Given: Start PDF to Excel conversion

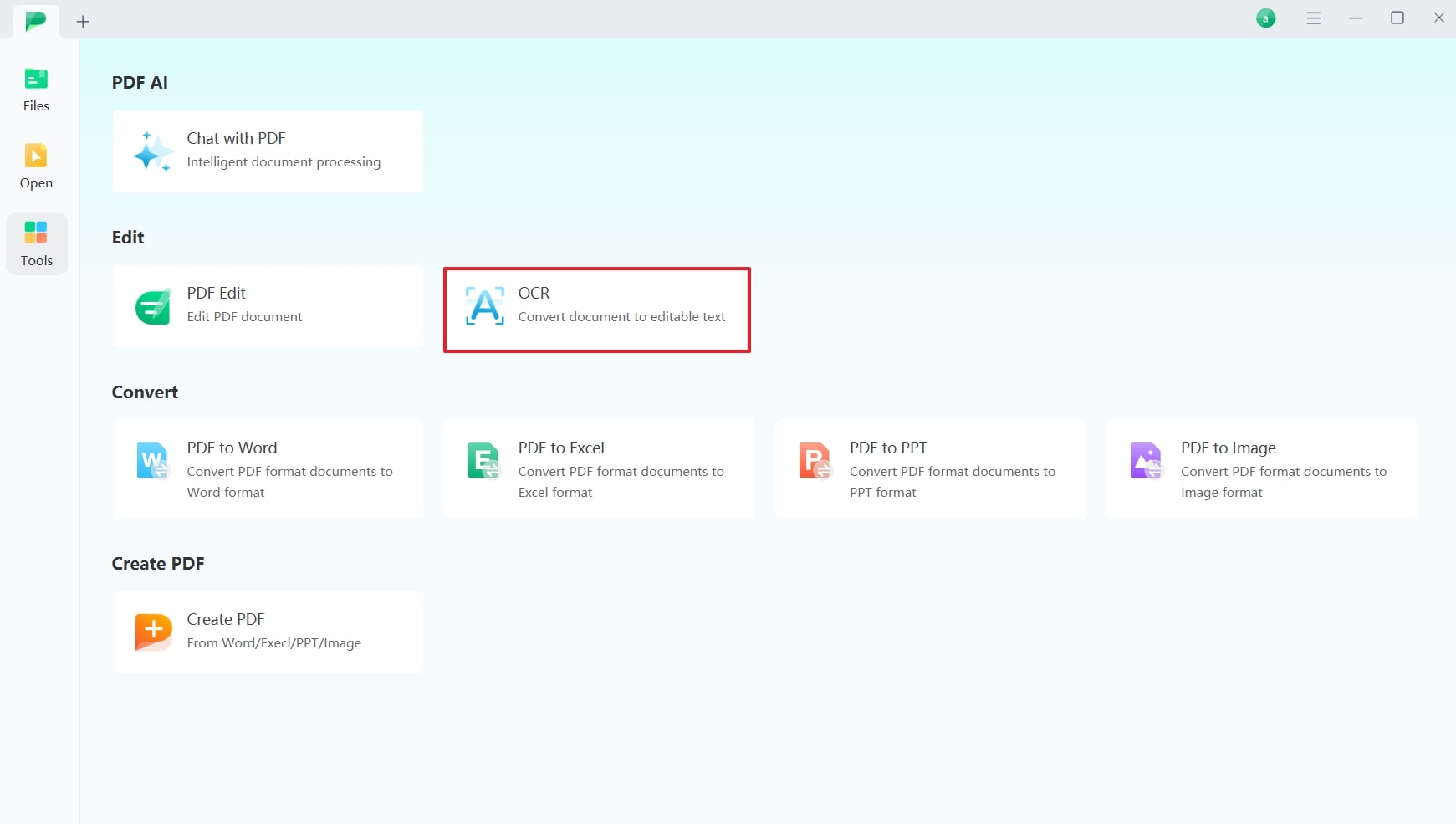Looking at the screenshot, I should click(x=599, y=469).
